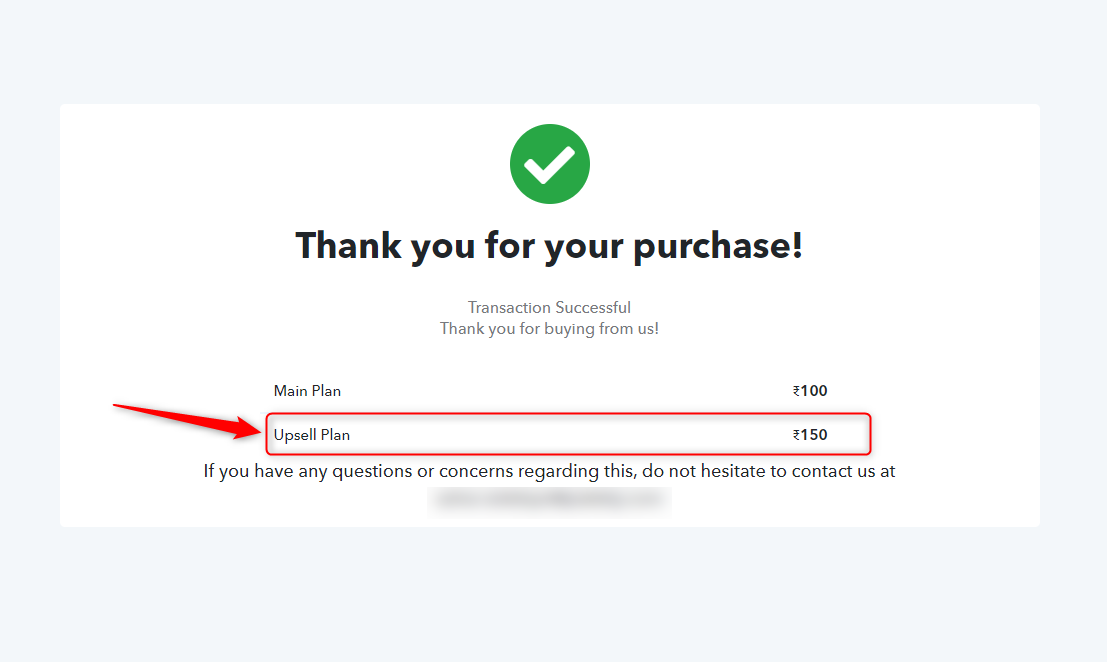Click the blurred contact email address

click(549, 500)
